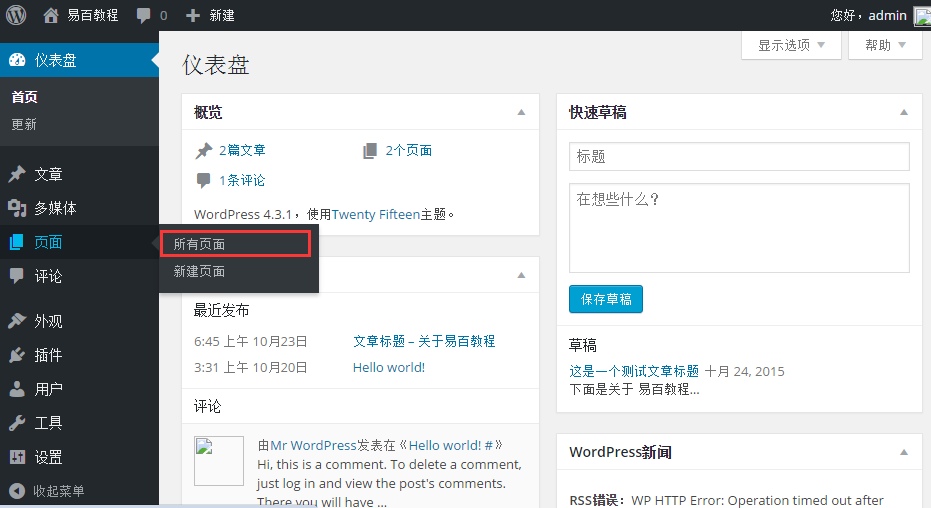Collapse the WordPress新闻 panel
The image size is (931, 508).
904,452
